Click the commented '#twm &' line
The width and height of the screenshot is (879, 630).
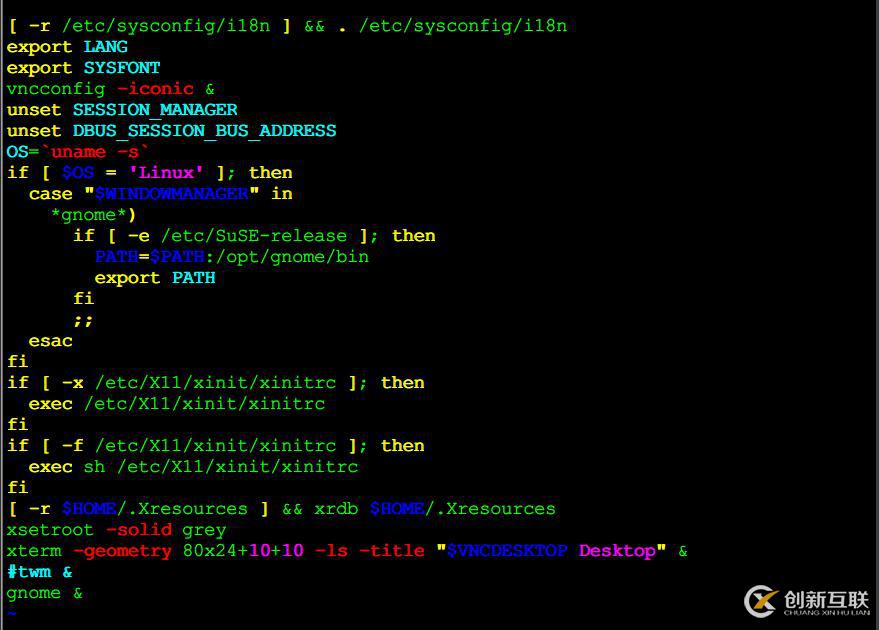coord(39,572)
